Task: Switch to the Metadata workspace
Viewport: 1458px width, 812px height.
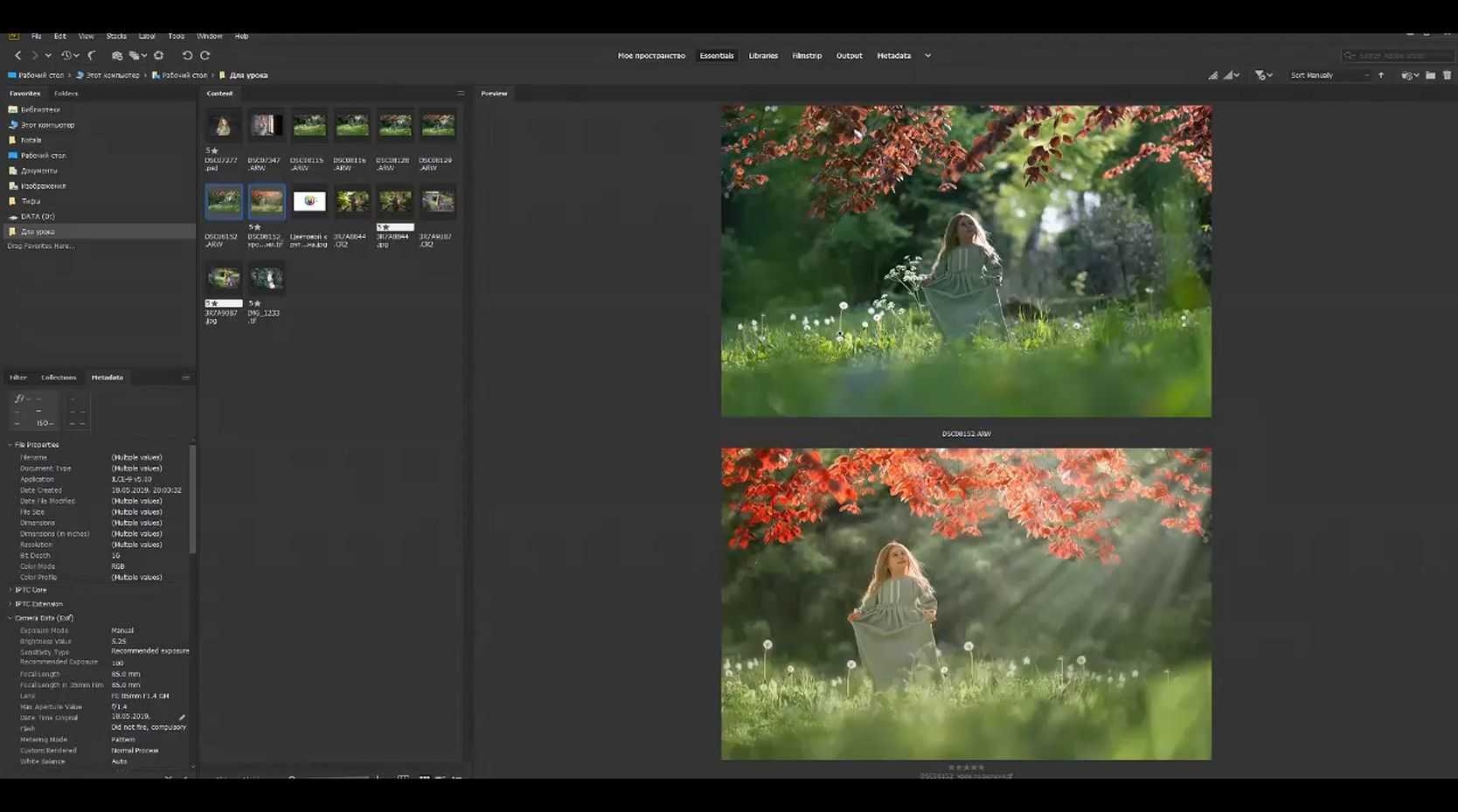Action: [894, 56]
